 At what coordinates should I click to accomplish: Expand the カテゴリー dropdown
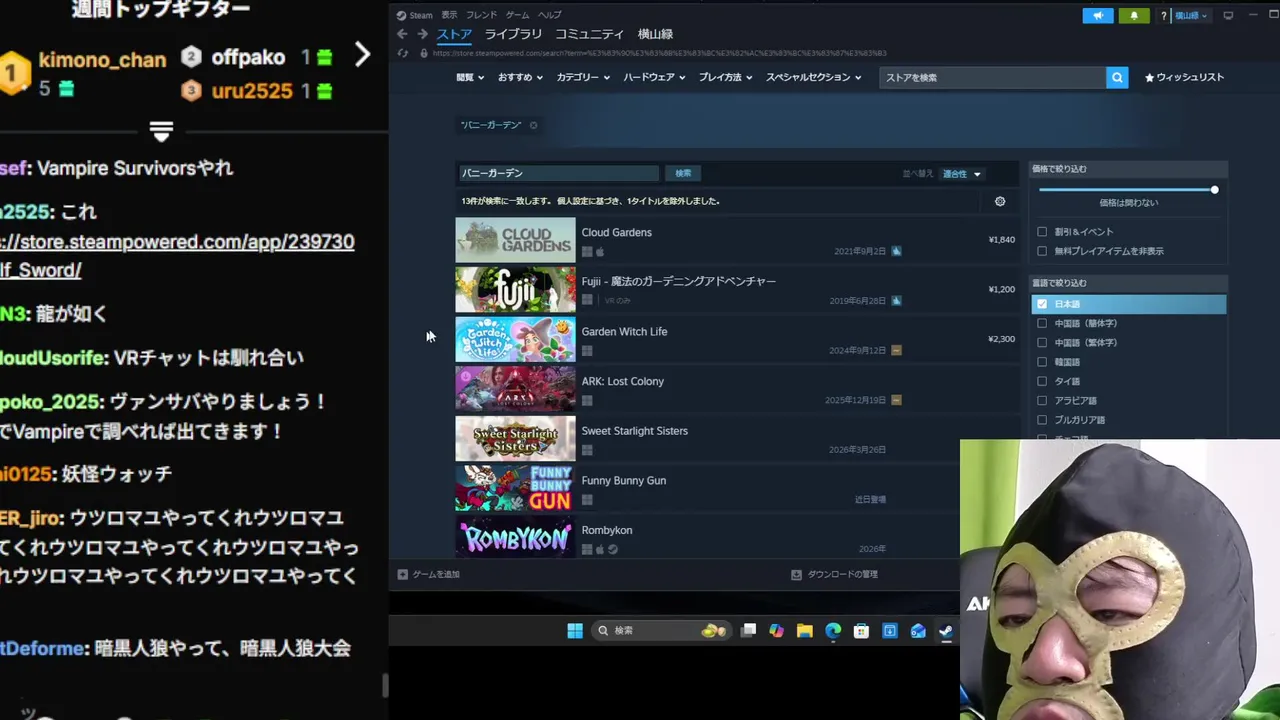click(x=583, y=77)
